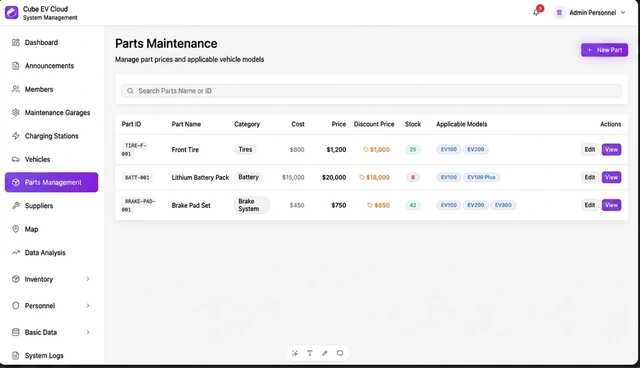Click the Members people icon
The width and height of the screenshot is (640, 368).
pos(16,89)
